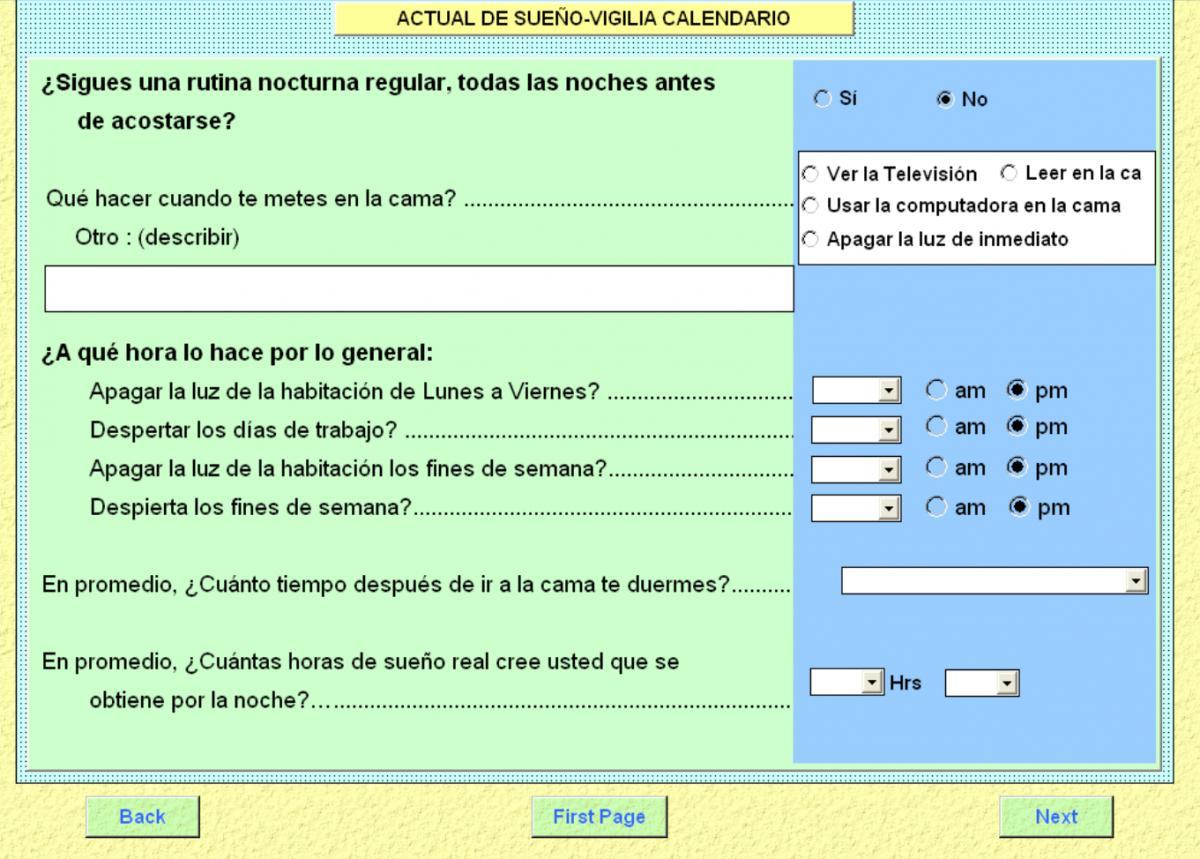Image resolution: width=1200 pixels, height=859 pixels.
Task: Return to the First Page
Action: 599,817
